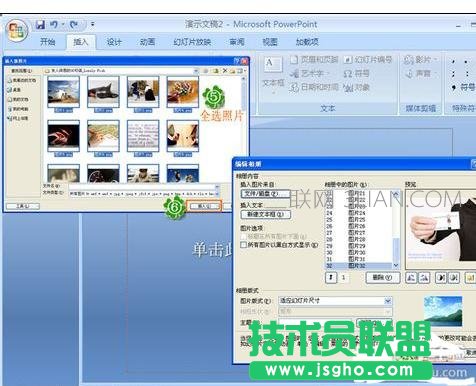Click 页眉和页脚 header and footer
476x386 pixels.
click(x=314, y=60)
